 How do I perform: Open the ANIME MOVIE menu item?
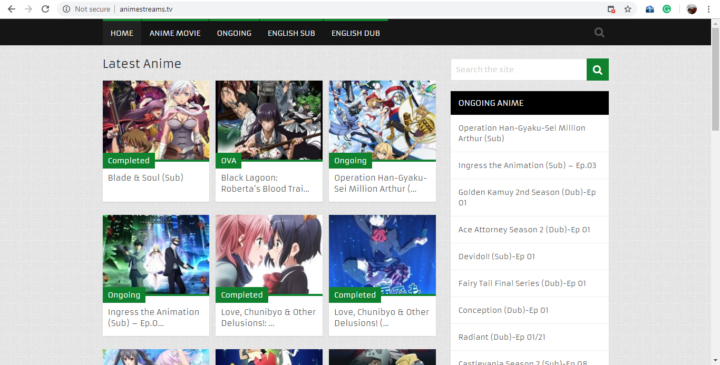(175, 33)
